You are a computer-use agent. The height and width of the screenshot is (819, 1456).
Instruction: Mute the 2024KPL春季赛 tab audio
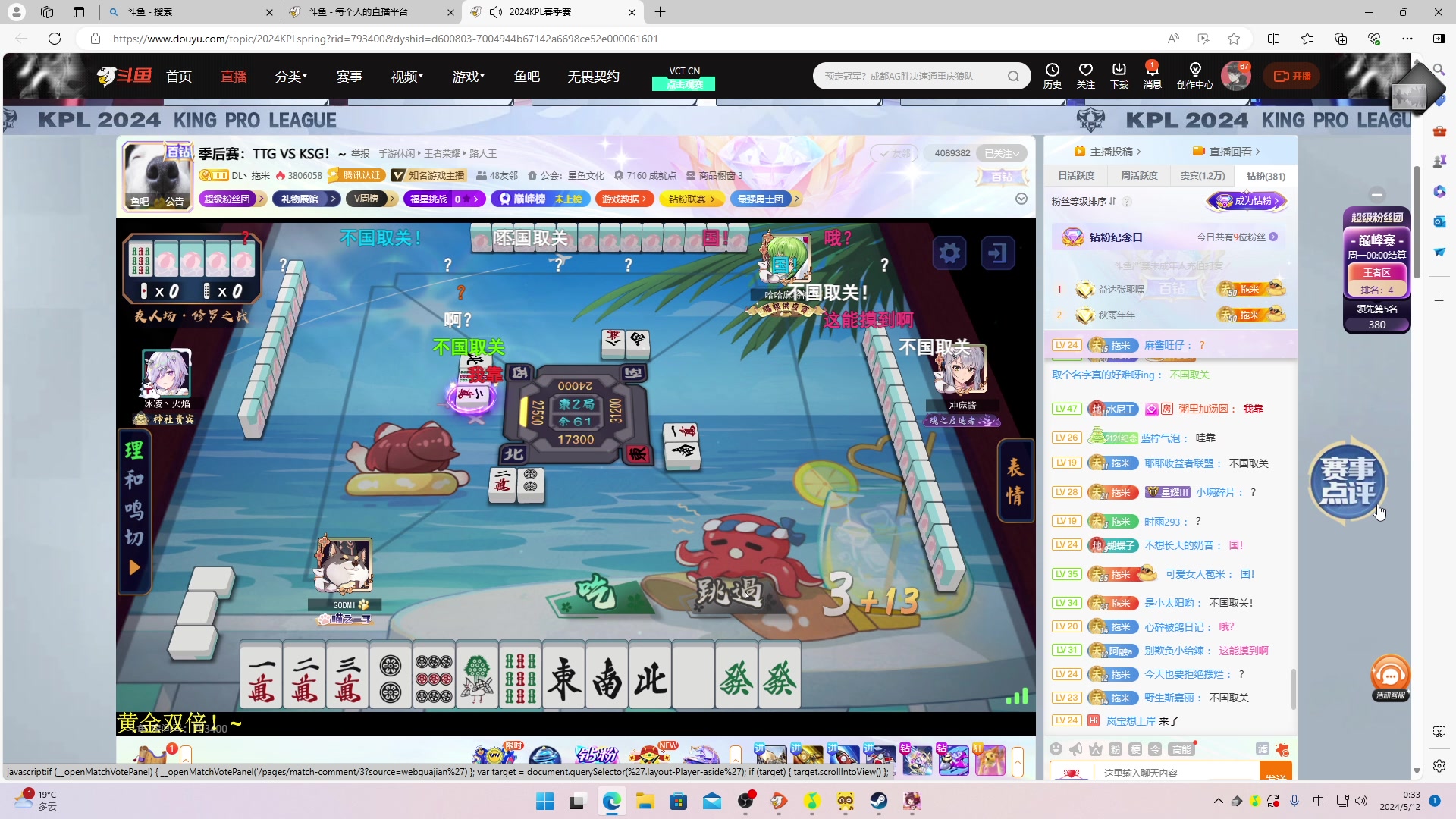(x=496, y=12)
